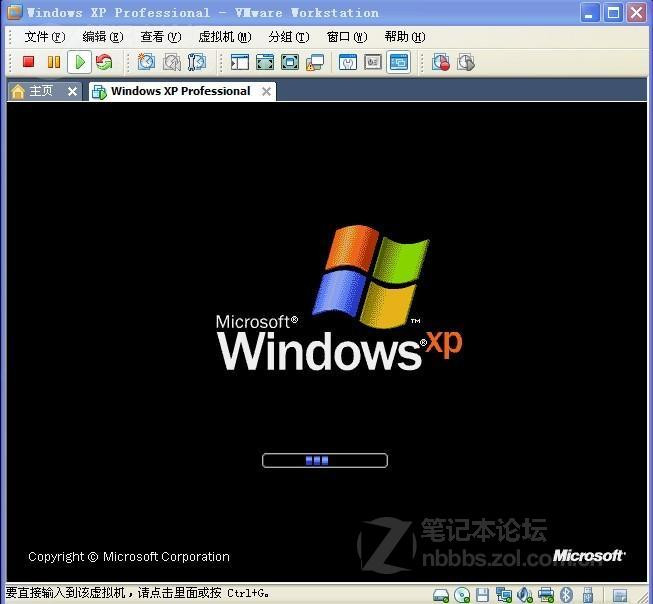Take a snapshot using the first snapshot icon
Screen dimensions: 653x604
[146, 62]
